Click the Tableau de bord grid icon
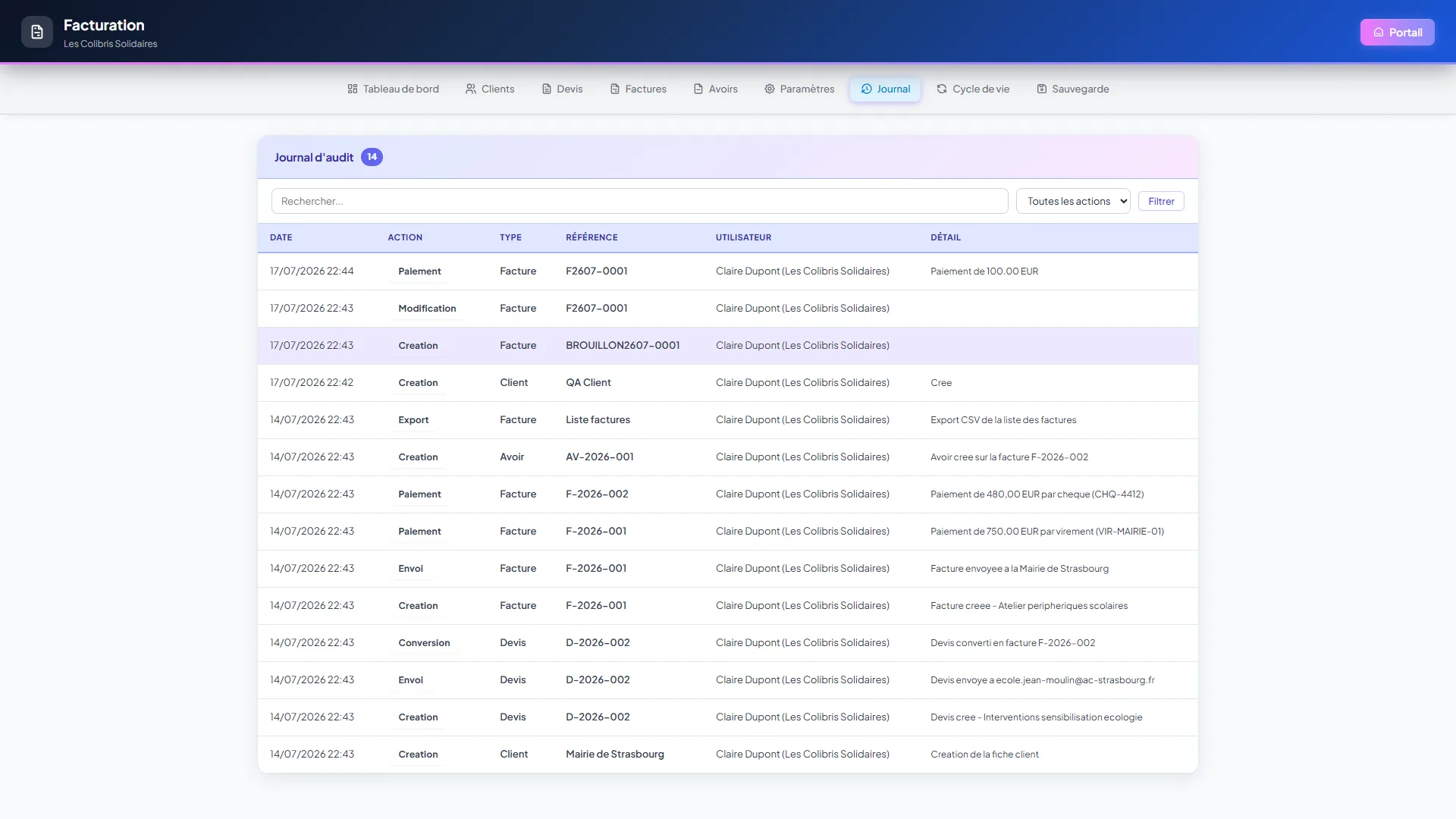The height and width of the screenshot is (819, 1456). point(353,89)
